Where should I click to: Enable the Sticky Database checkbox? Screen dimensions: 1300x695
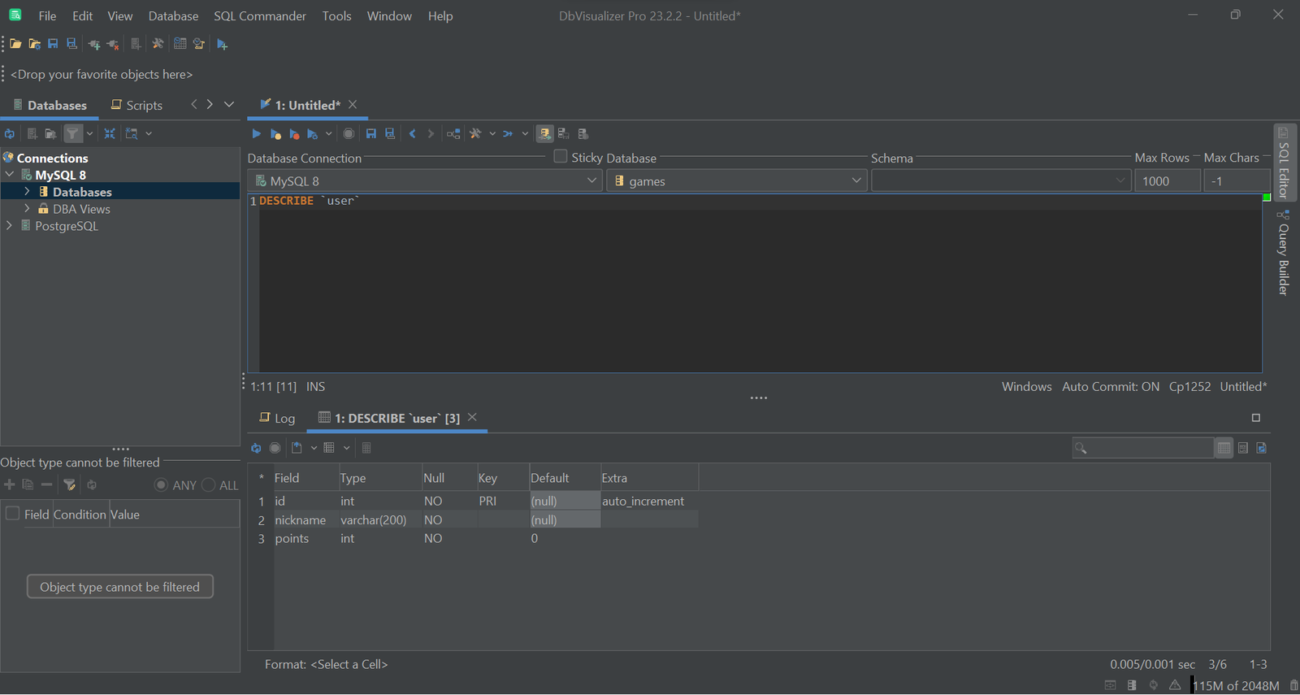tap(560, 156)
